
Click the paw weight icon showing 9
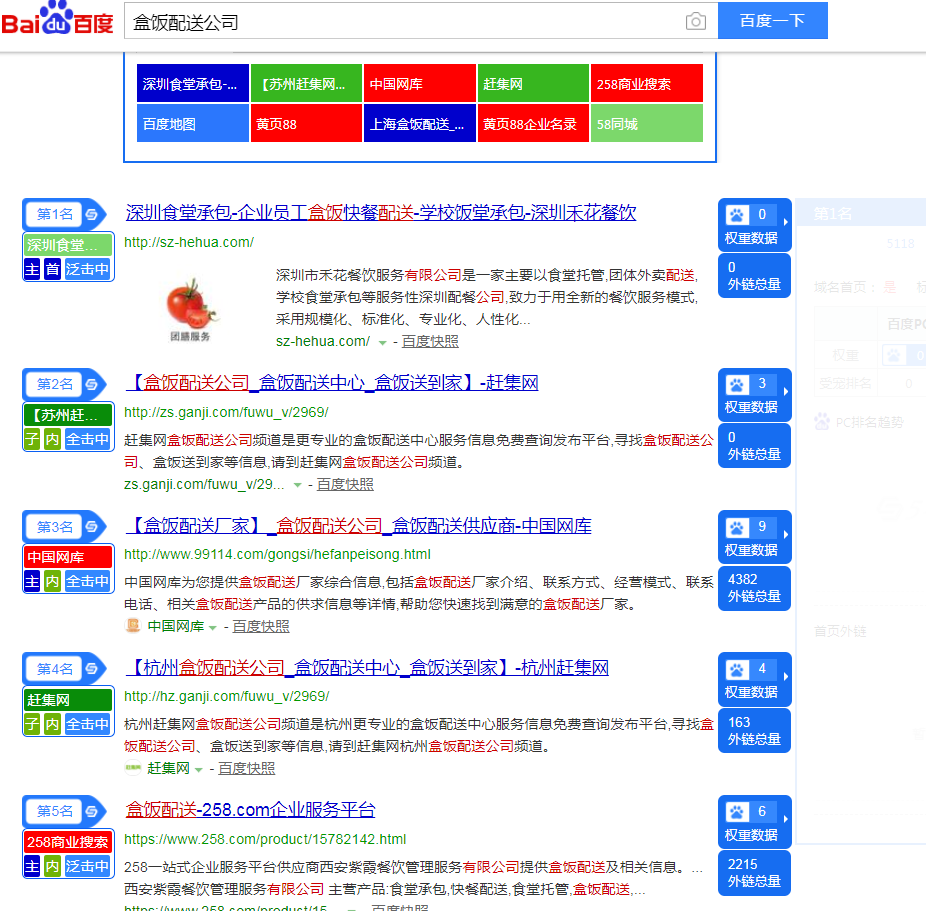pos(737,527)
